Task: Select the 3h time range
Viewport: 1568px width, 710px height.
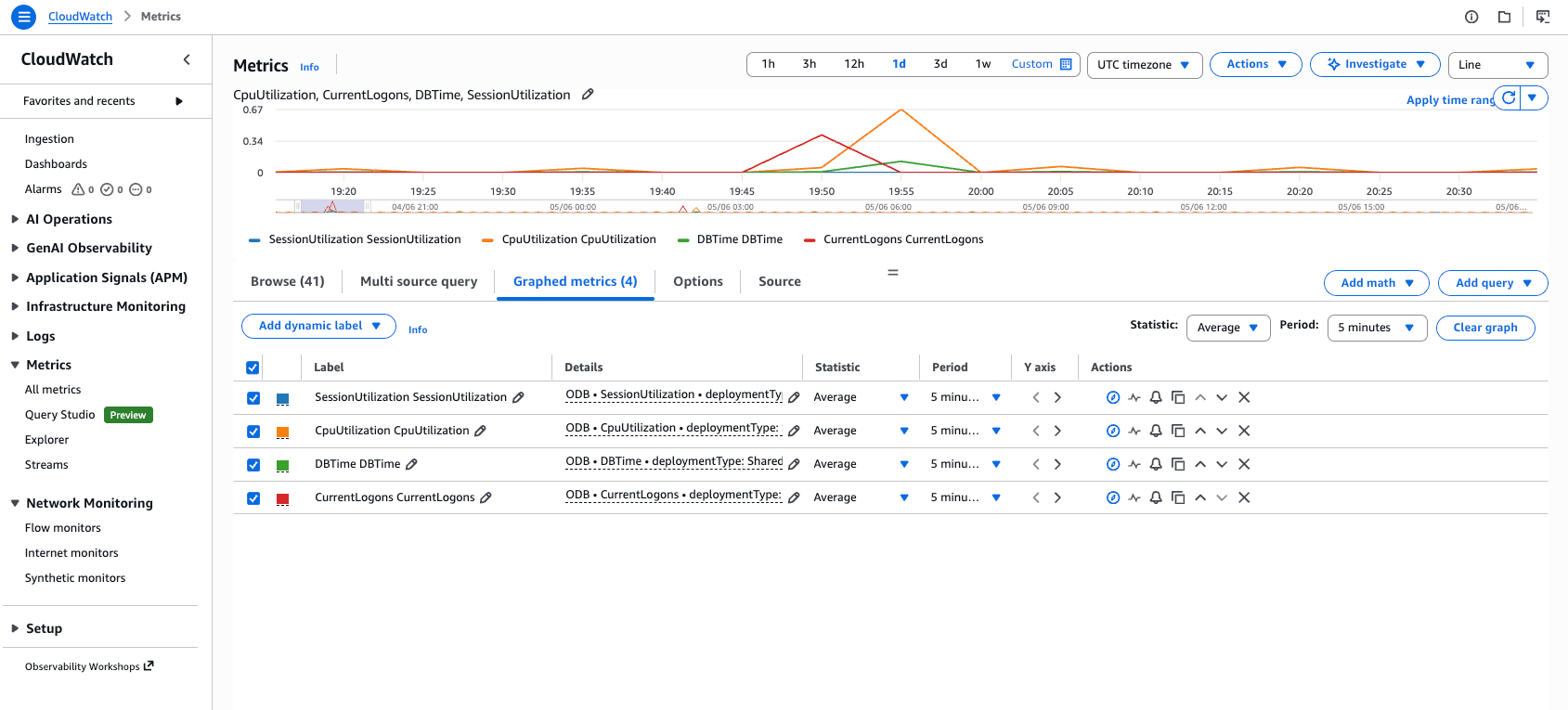Action: click(810, 64)
